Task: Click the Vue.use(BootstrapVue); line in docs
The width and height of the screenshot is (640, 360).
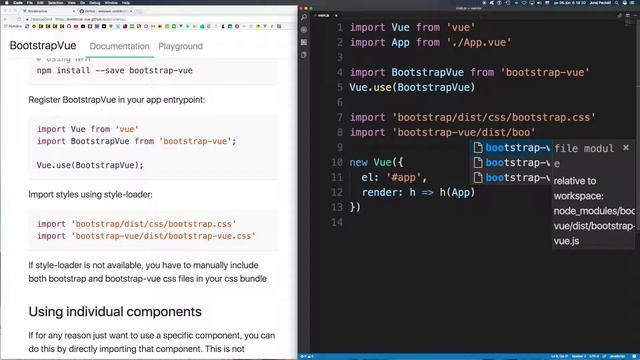Action: [x=90, y=165]
